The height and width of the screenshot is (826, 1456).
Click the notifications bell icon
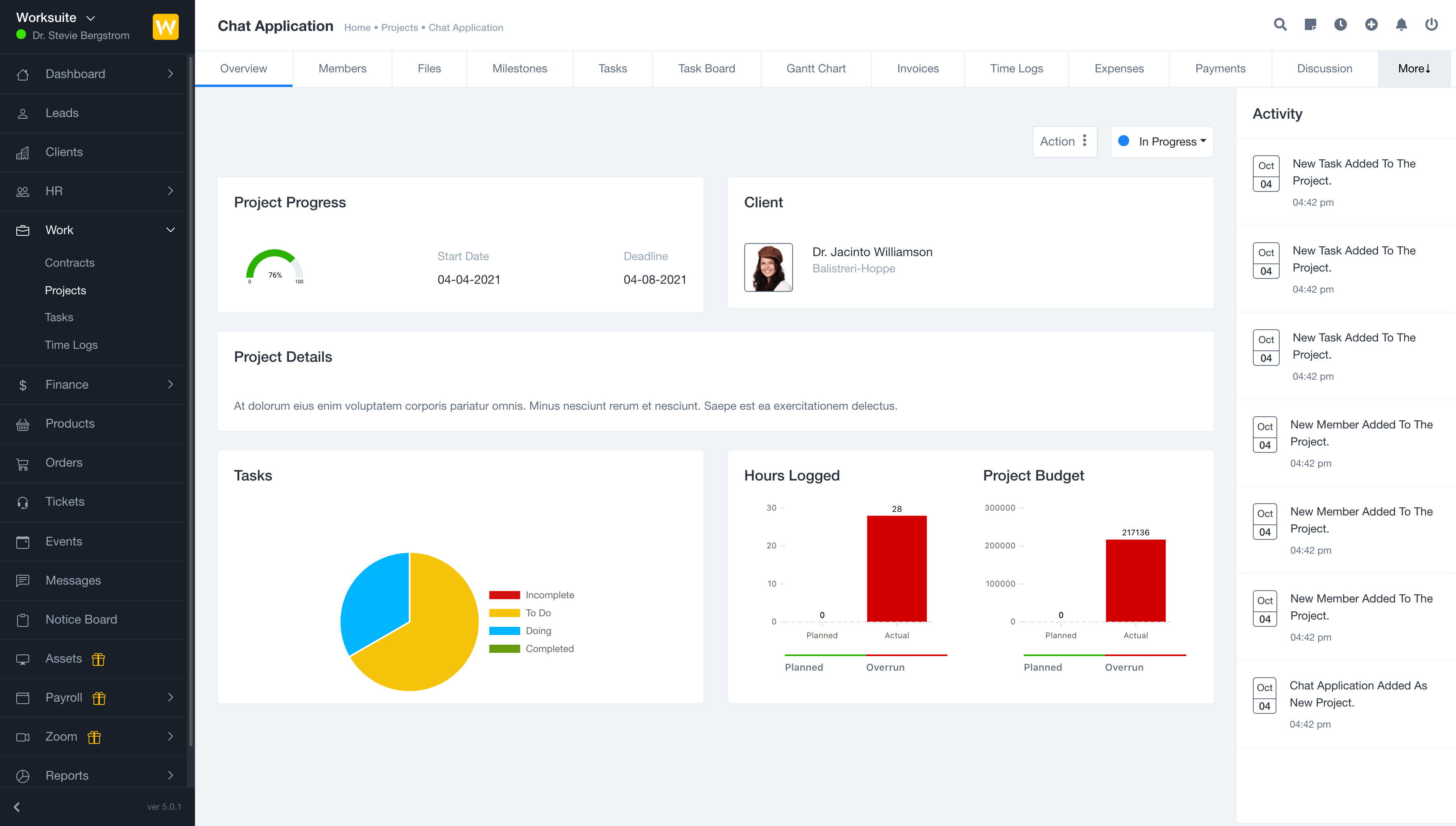point(1401,25)
